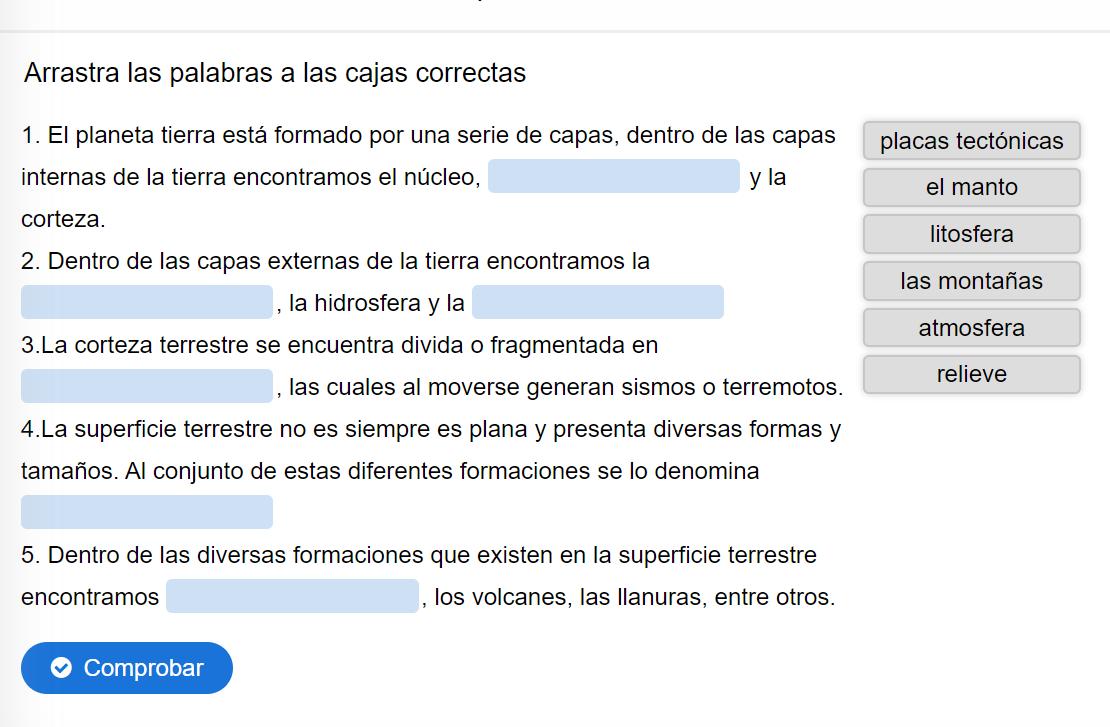Select the "placas tectónicas" word tile
The image size is (1110, 727).
(971, 141)
